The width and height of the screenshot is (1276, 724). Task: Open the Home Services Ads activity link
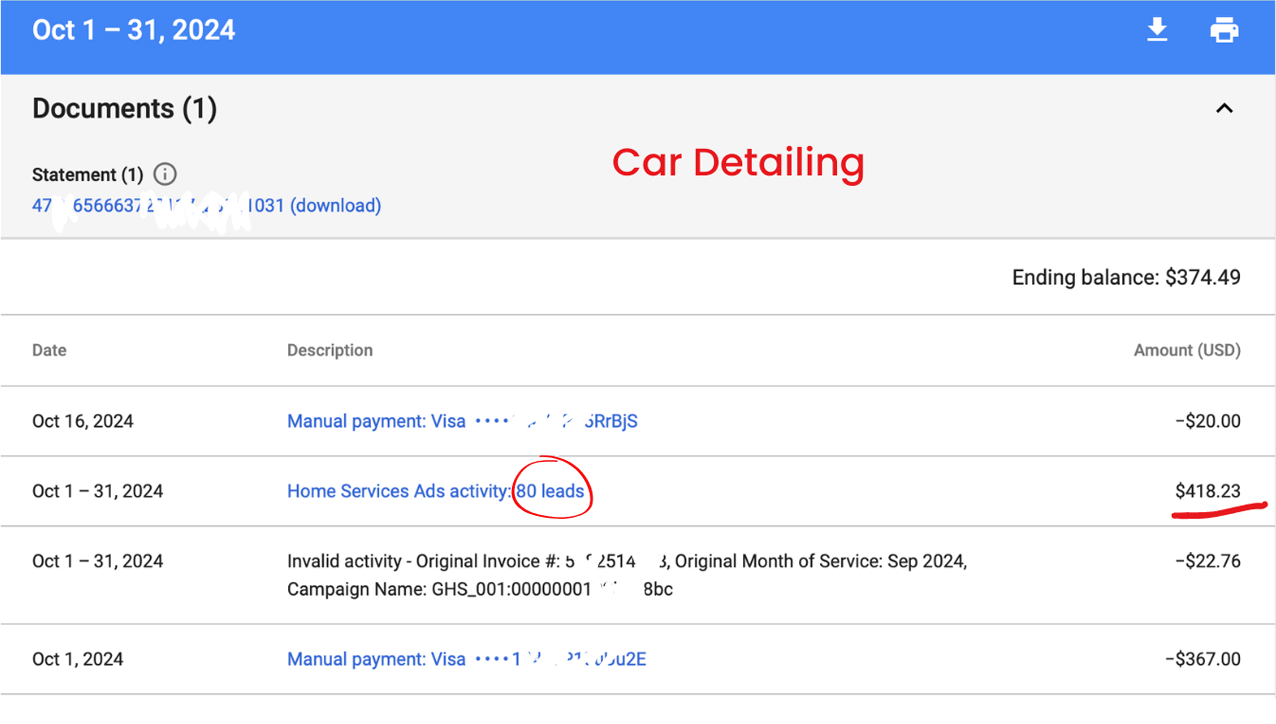(398, 491)
